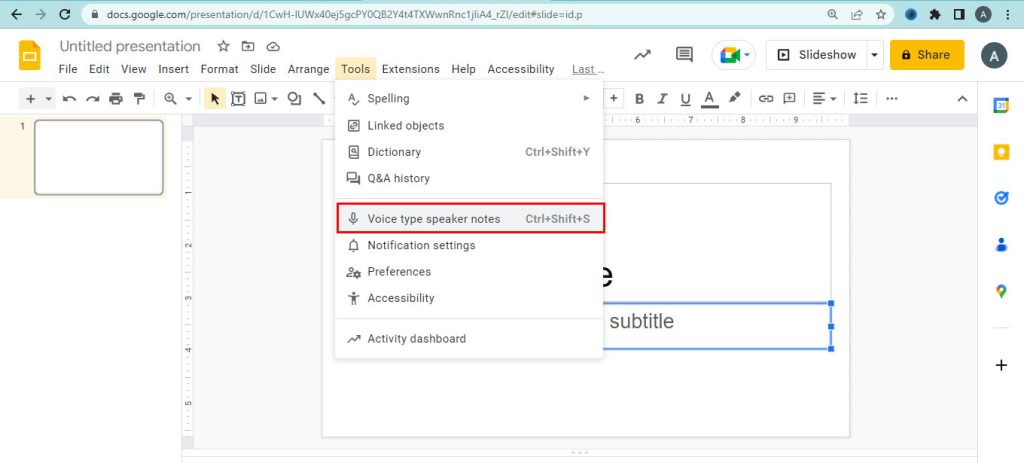The image size is (1024, 463).
Task: Click the Insert link icon
Action: [x=766, y=98]
